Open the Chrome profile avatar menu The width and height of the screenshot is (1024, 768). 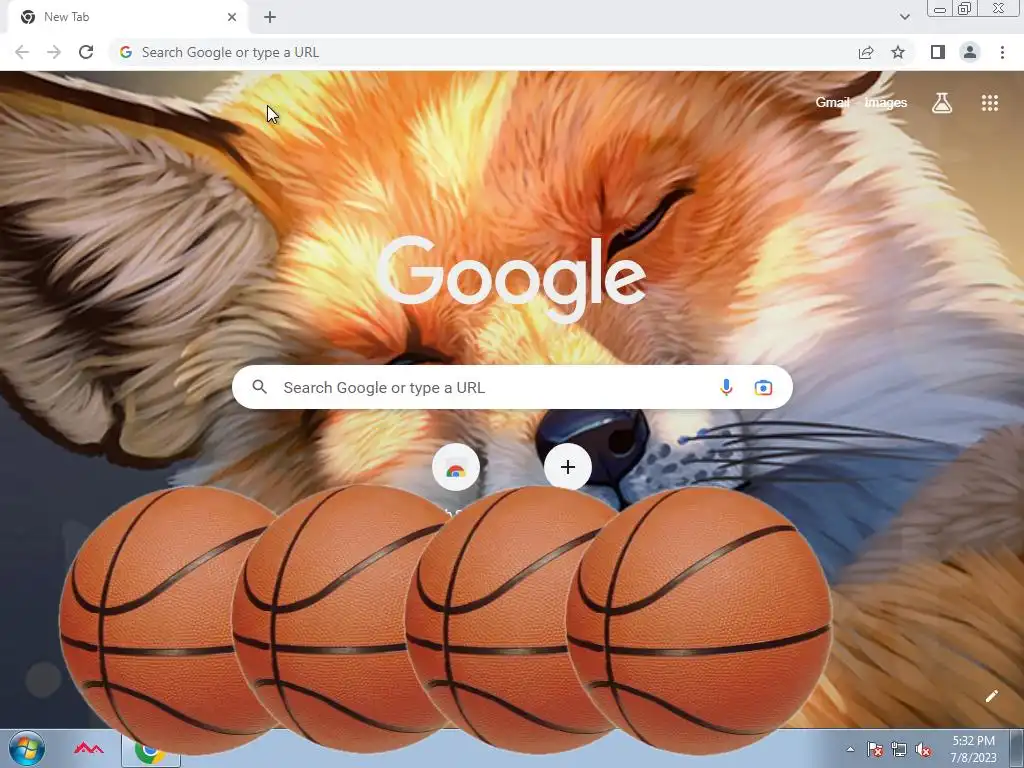[970, 52]
